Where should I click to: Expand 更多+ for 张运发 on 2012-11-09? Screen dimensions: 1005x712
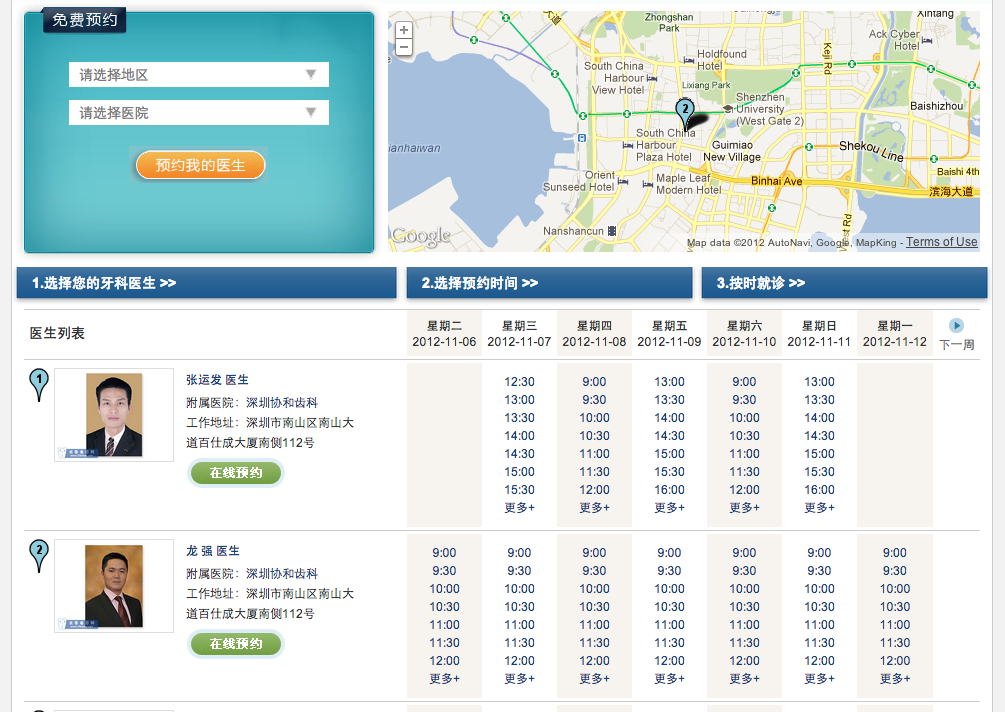point(669,508)
